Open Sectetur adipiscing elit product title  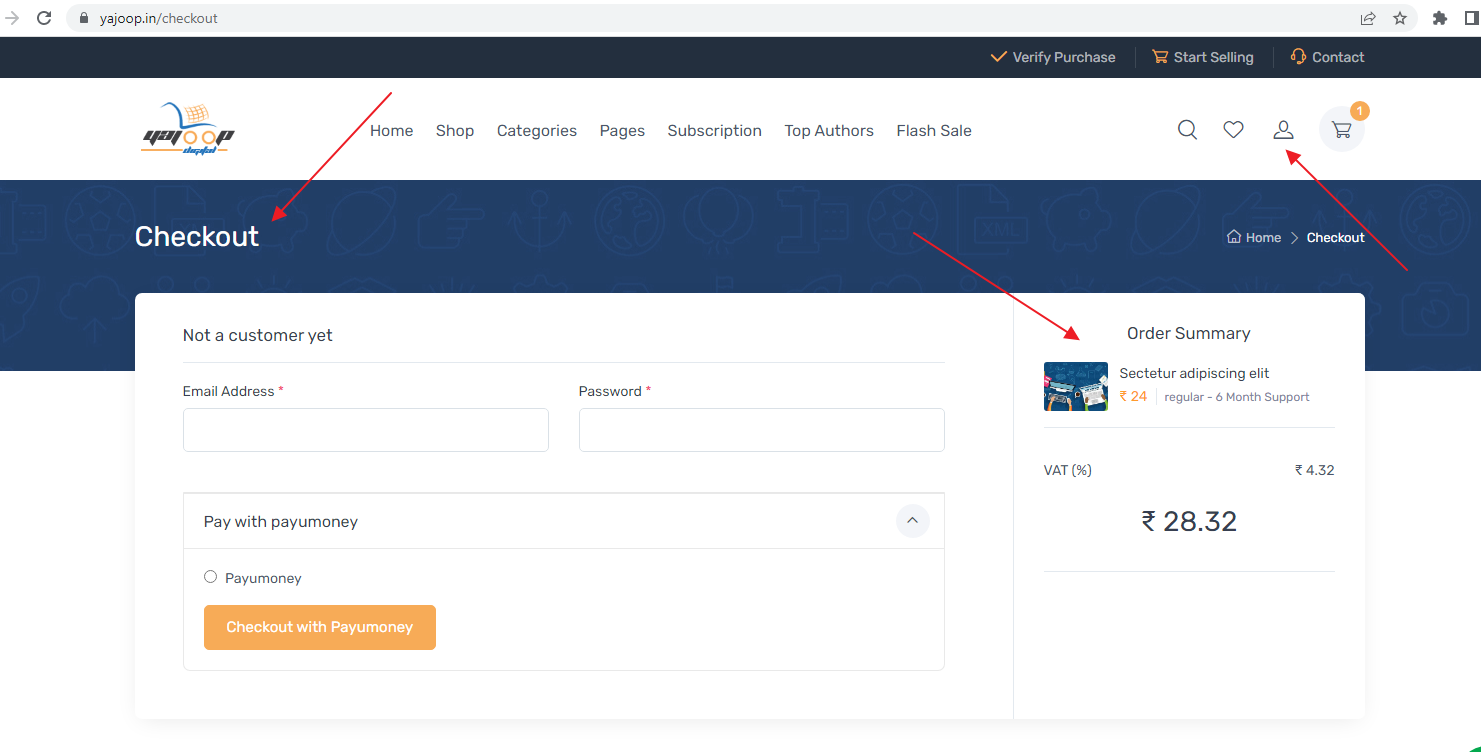point(1194,373)
